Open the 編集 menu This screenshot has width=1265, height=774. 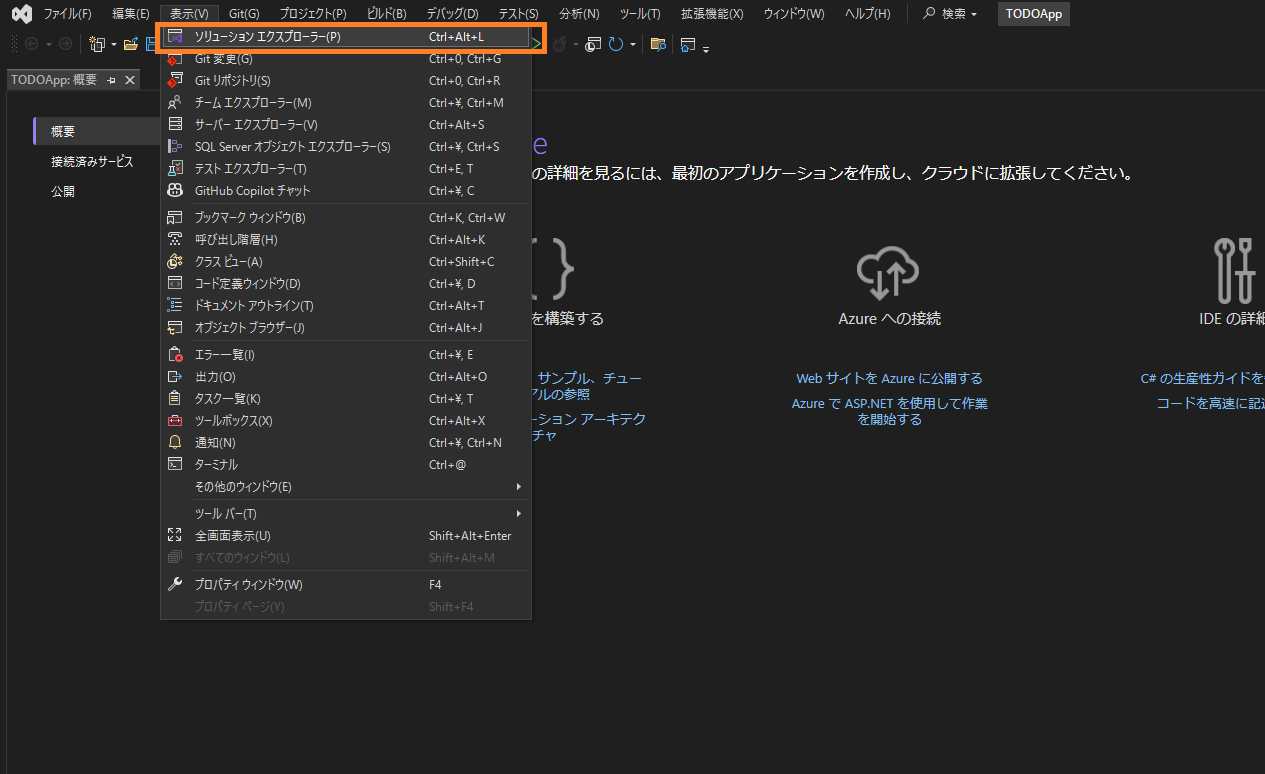point(131,14)
